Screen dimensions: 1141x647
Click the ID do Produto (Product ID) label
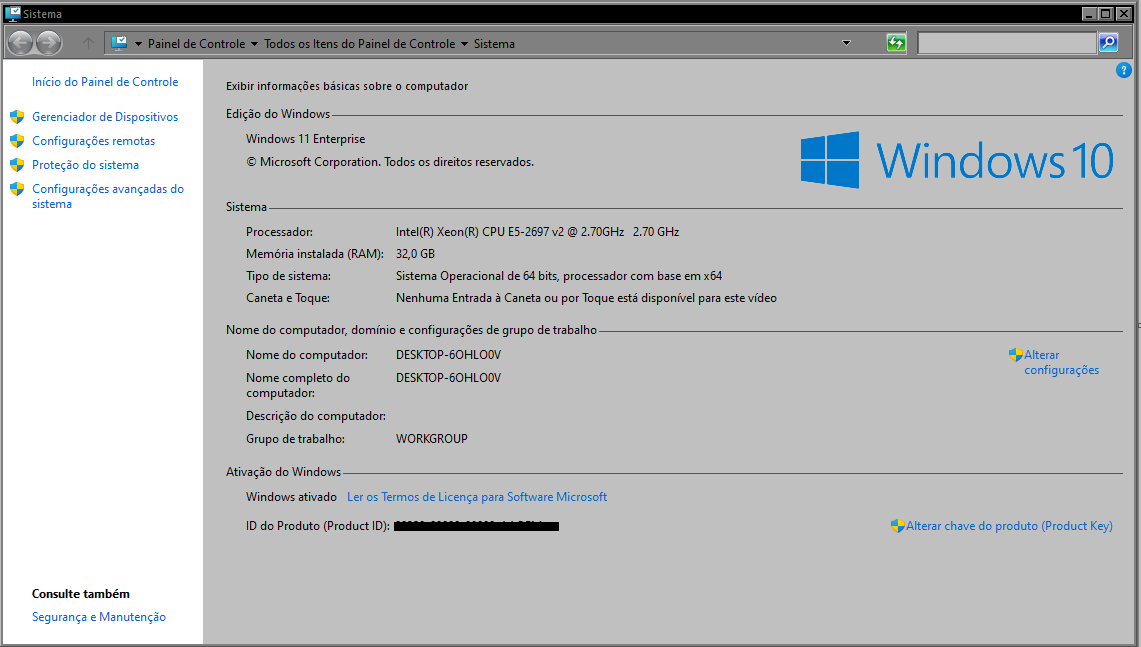pyautogui.click(x=318, y=525)
